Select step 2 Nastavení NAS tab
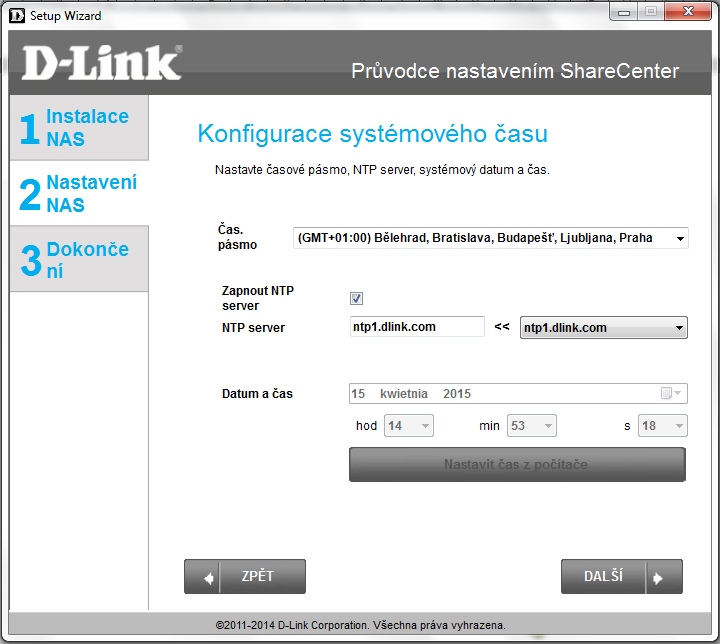The image size is (720, 644). [x=79, y=193]
